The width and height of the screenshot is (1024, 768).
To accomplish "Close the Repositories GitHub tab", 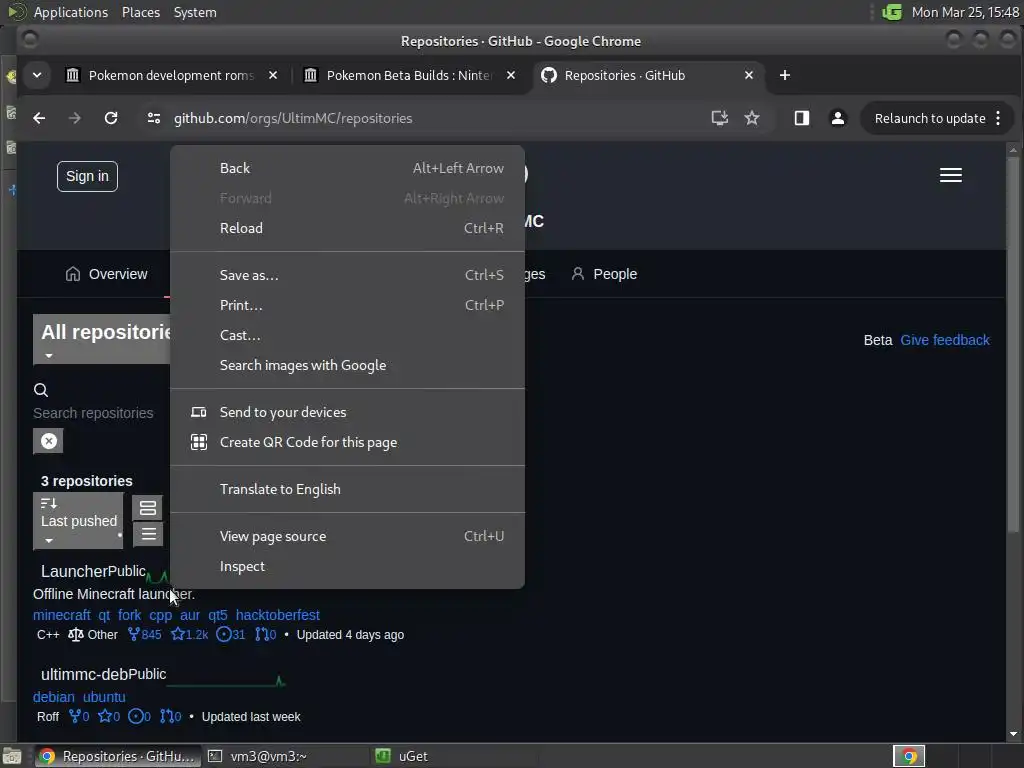I will coord(748,75).
